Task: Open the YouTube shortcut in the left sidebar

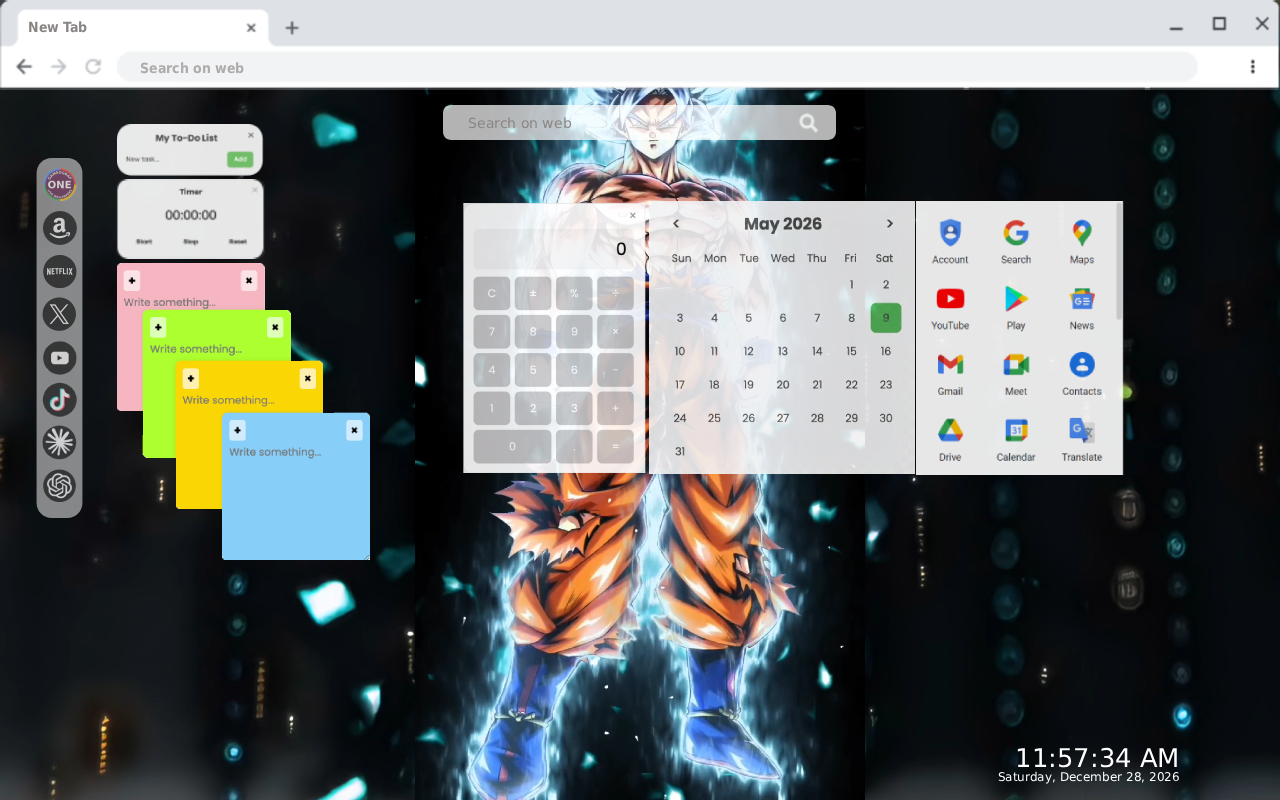Action: pyautogui.click(x=59, y=357)
